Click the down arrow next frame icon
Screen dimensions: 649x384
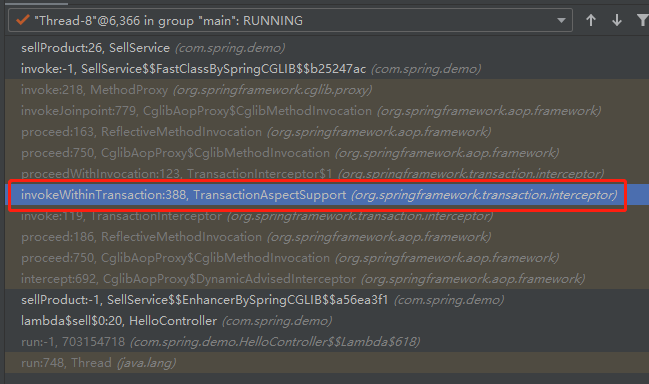[x=617, y=20]
